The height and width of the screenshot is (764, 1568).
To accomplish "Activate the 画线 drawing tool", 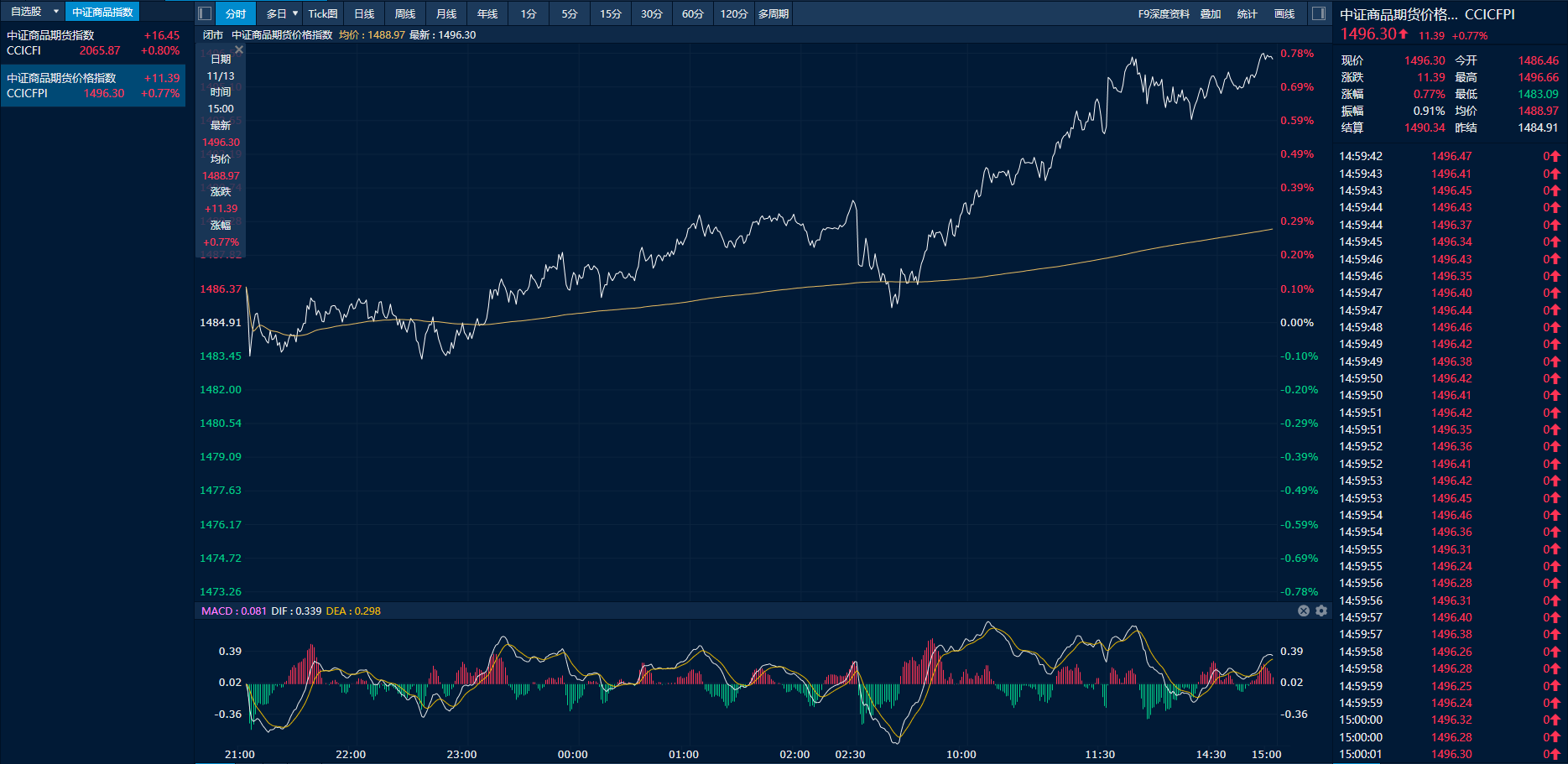I will pyautogui.click(x=1284, y=13).
